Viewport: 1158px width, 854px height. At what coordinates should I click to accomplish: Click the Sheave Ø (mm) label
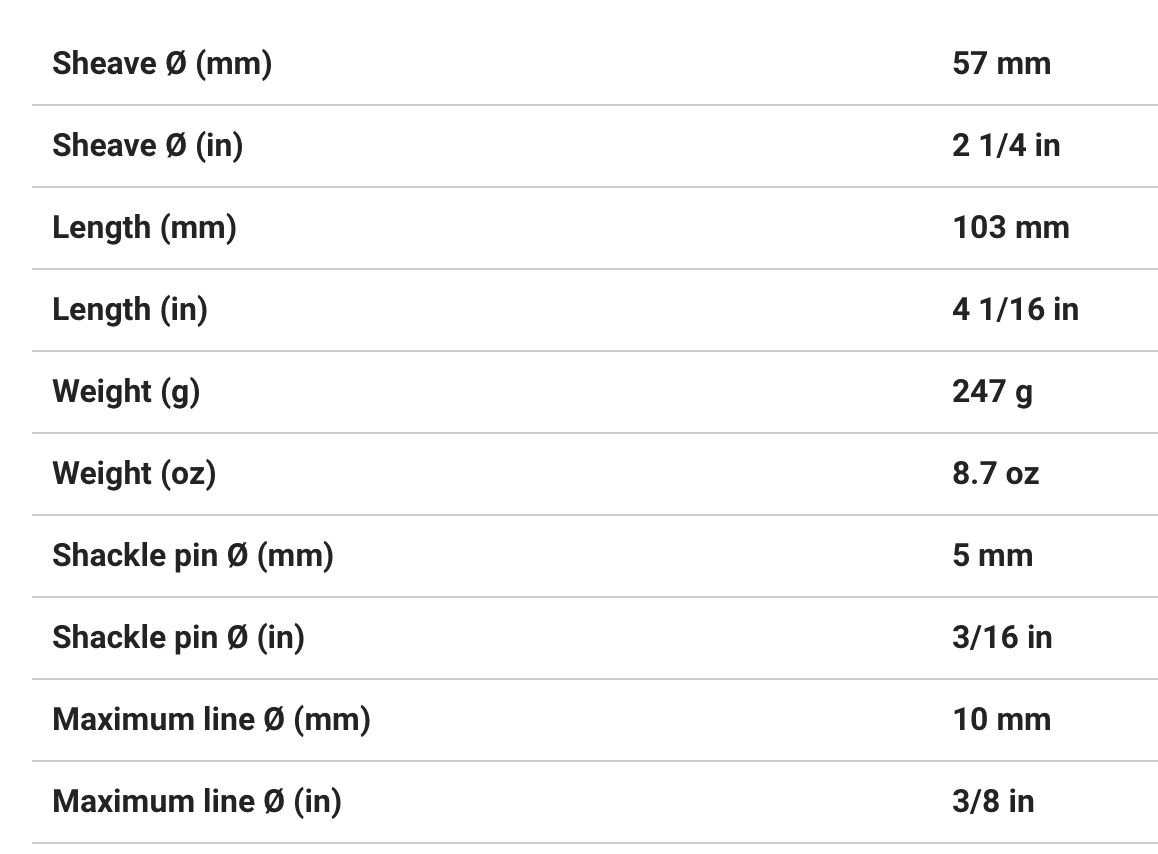point(162,63)
